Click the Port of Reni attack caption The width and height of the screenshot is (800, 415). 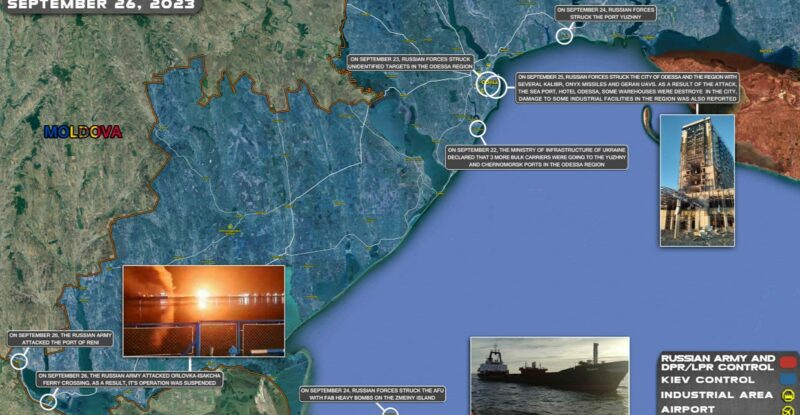(x=60, y=339)
